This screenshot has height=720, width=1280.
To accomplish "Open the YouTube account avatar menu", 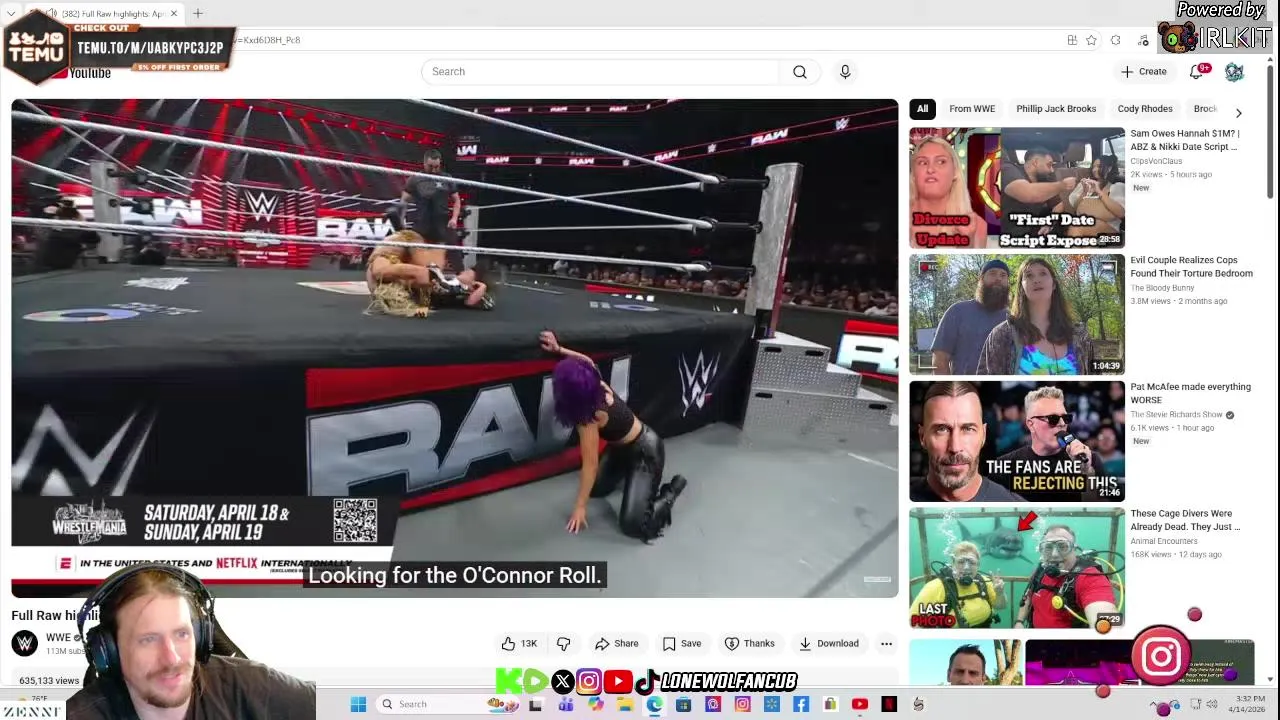I will [1234, 72].
